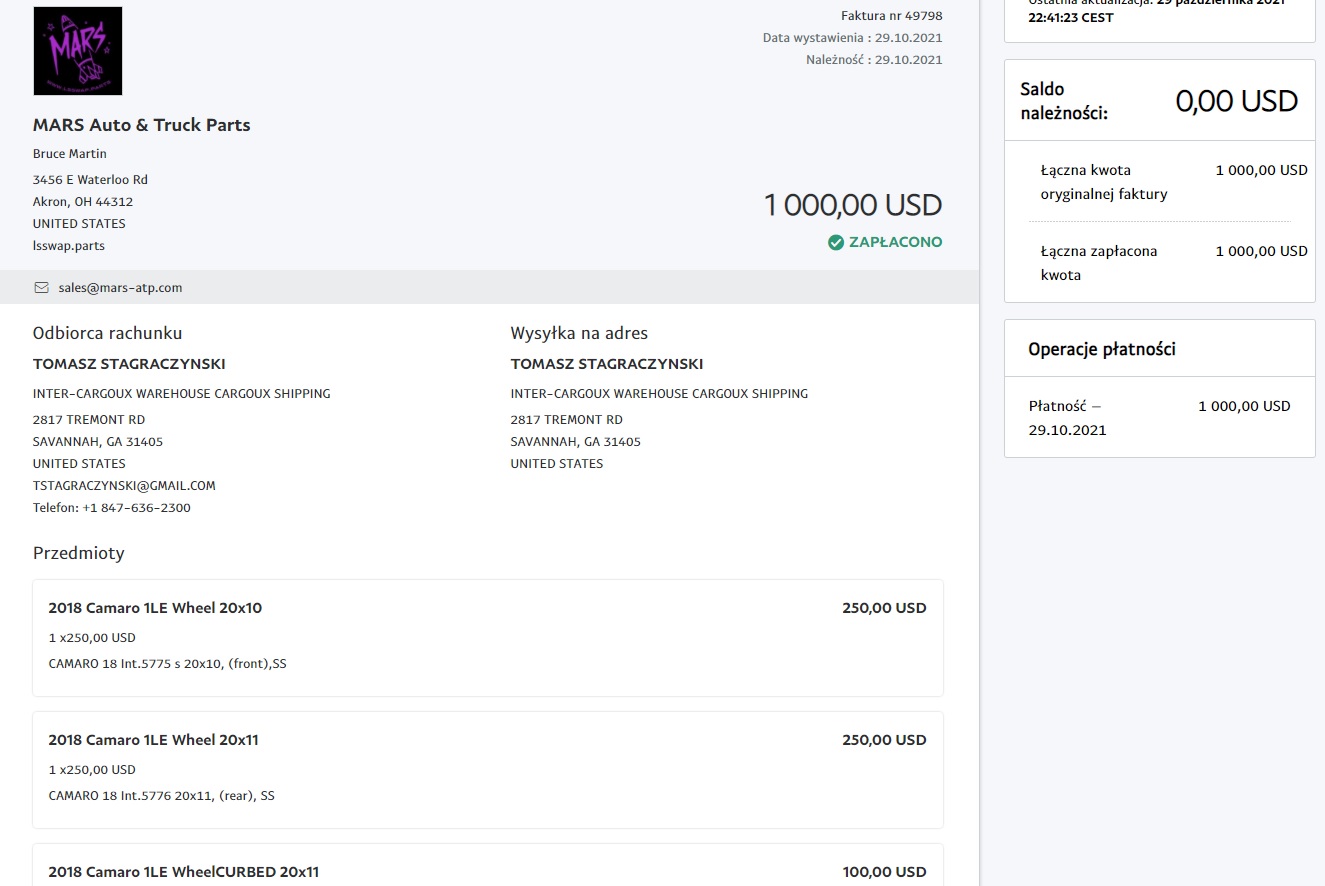Select 'Łączna kwota oryginalnej faktury' label
This screenshot has height=886, width=1325.
1104,182
